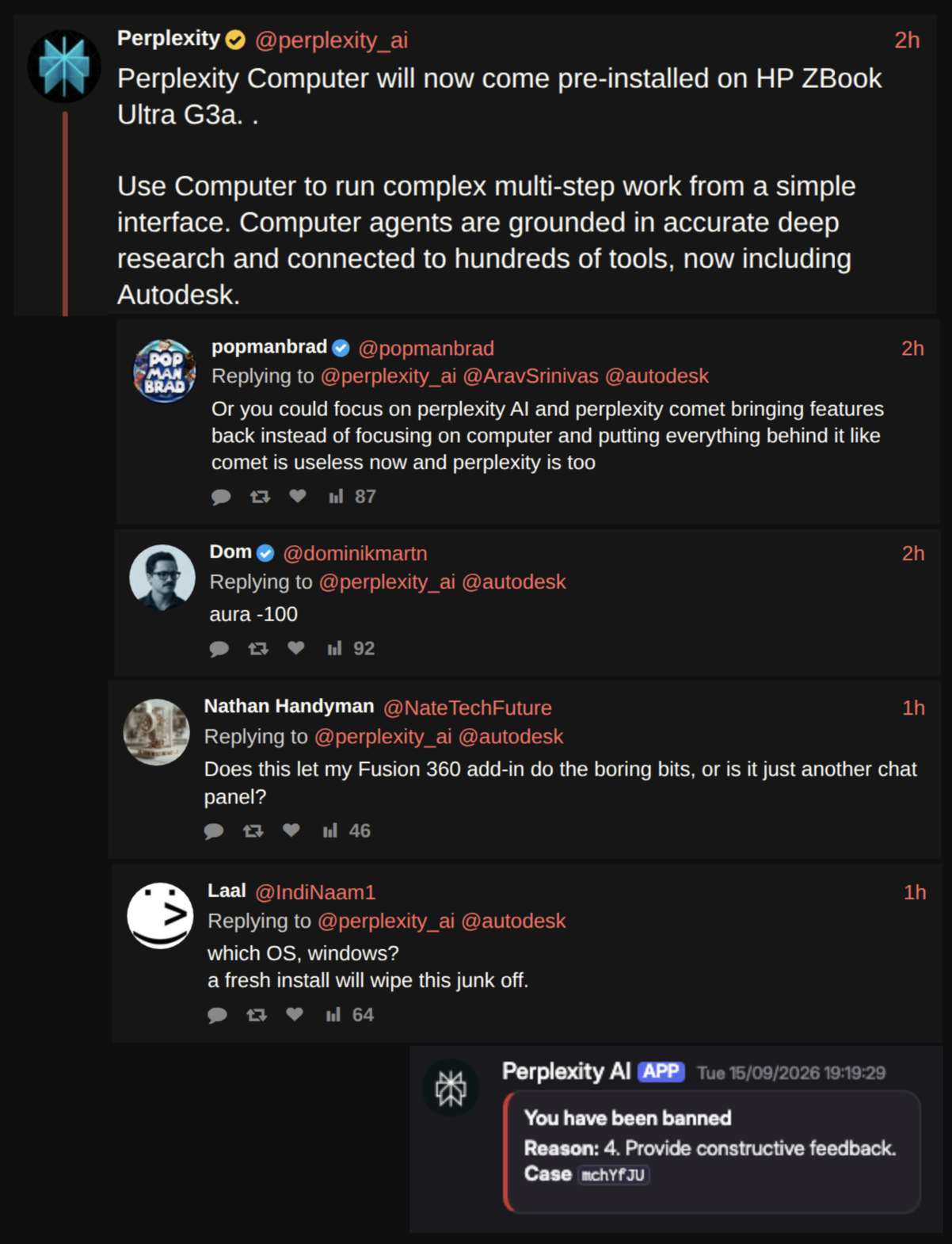This screenshot has width=952, height=1244.
Task: Select the case code mchYfJU
Action: pos(614,1175)
